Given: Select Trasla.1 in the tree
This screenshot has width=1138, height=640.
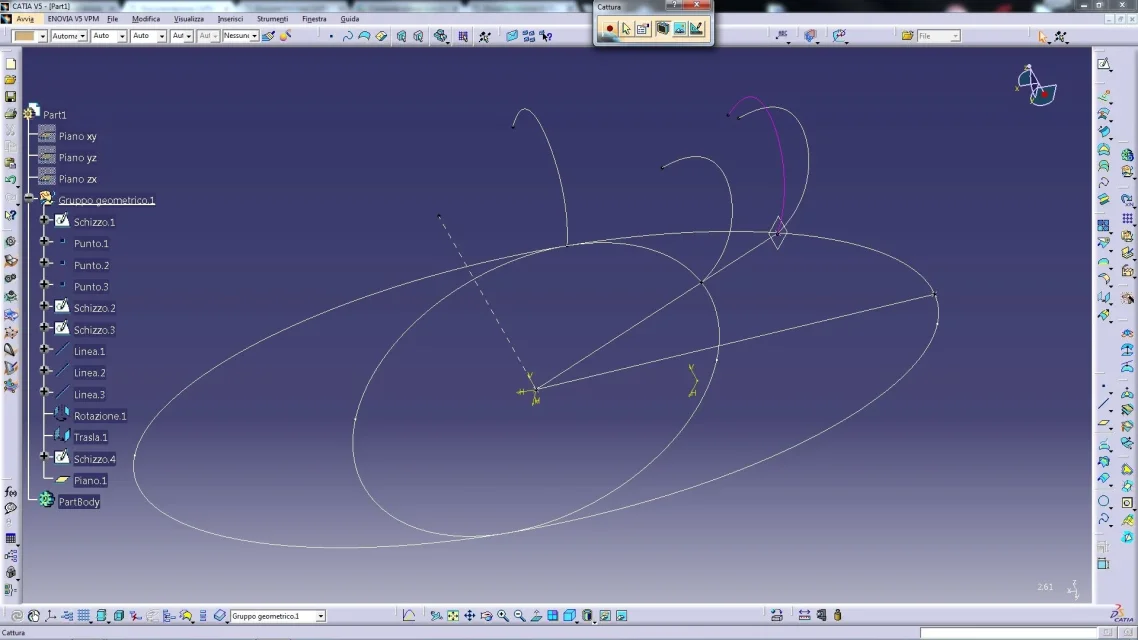Looking at the screenshot, I should click(91, 438).
